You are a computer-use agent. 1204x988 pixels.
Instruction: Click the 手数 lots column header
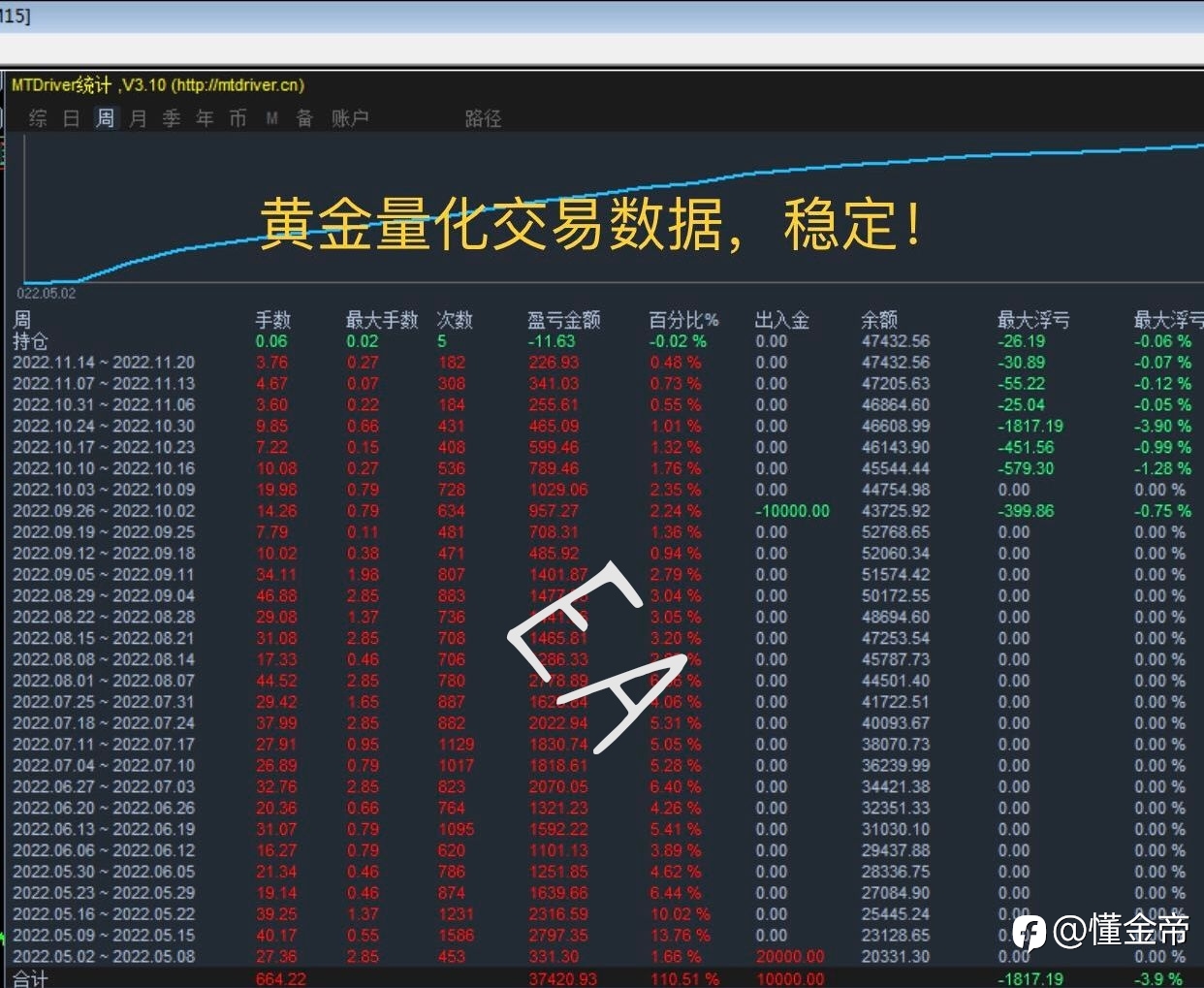click(273, 320)
